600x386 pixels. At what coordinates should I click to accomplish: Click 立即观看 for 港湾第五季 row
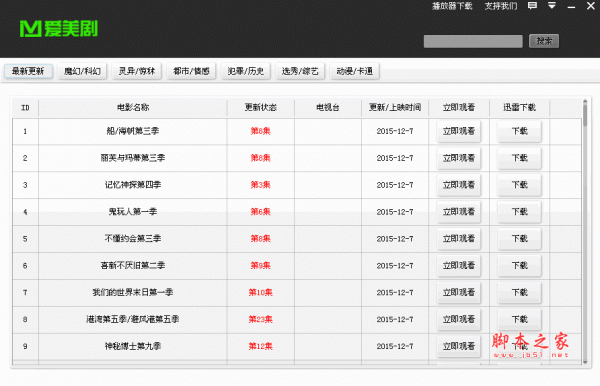point(459,319)
